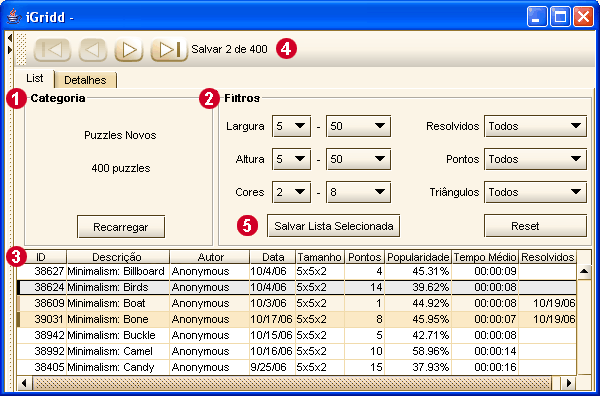600x396 pixels.
Task: Expand side panel with right arrow
Action: tap(10, 50)
